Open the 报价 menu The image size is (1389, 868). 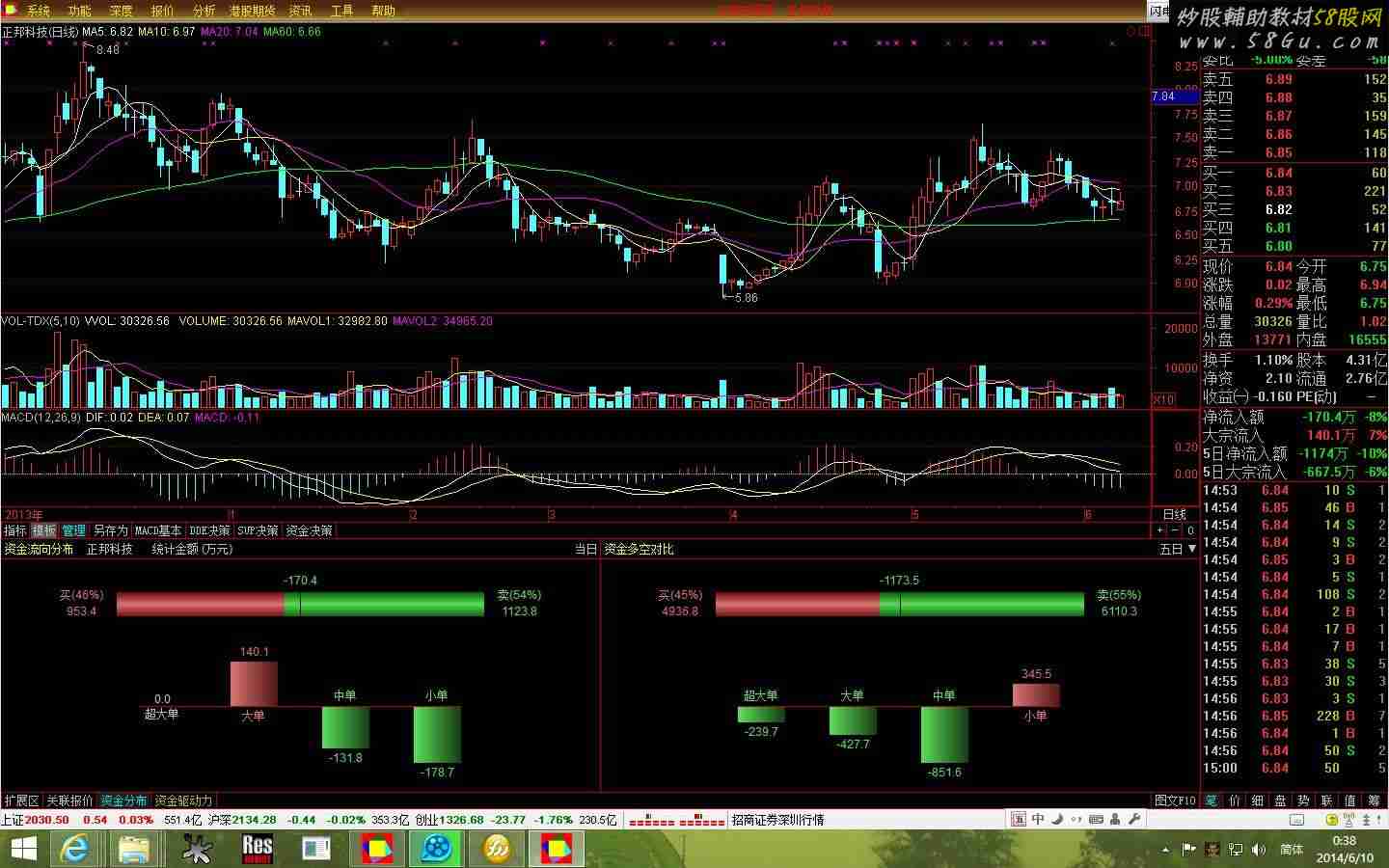[x=162, y=11]
